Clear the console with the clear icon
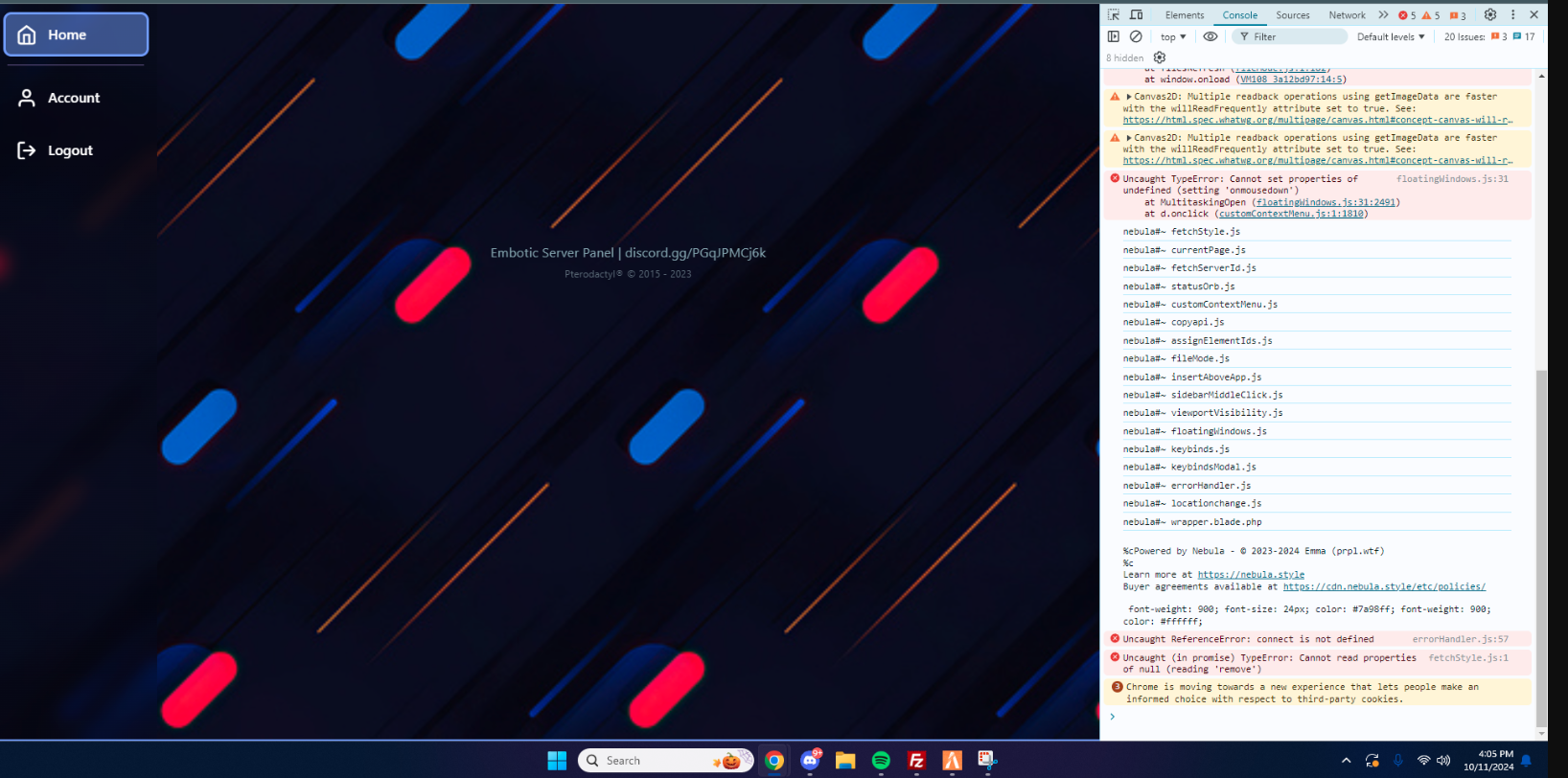 [x=1136, y=36]
